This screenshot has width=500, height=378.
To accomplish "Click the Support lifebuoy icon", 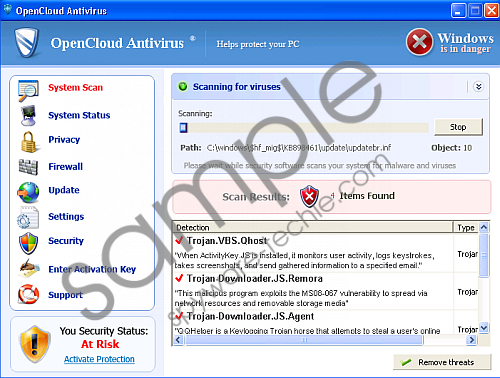I will [x=28, y=294].
